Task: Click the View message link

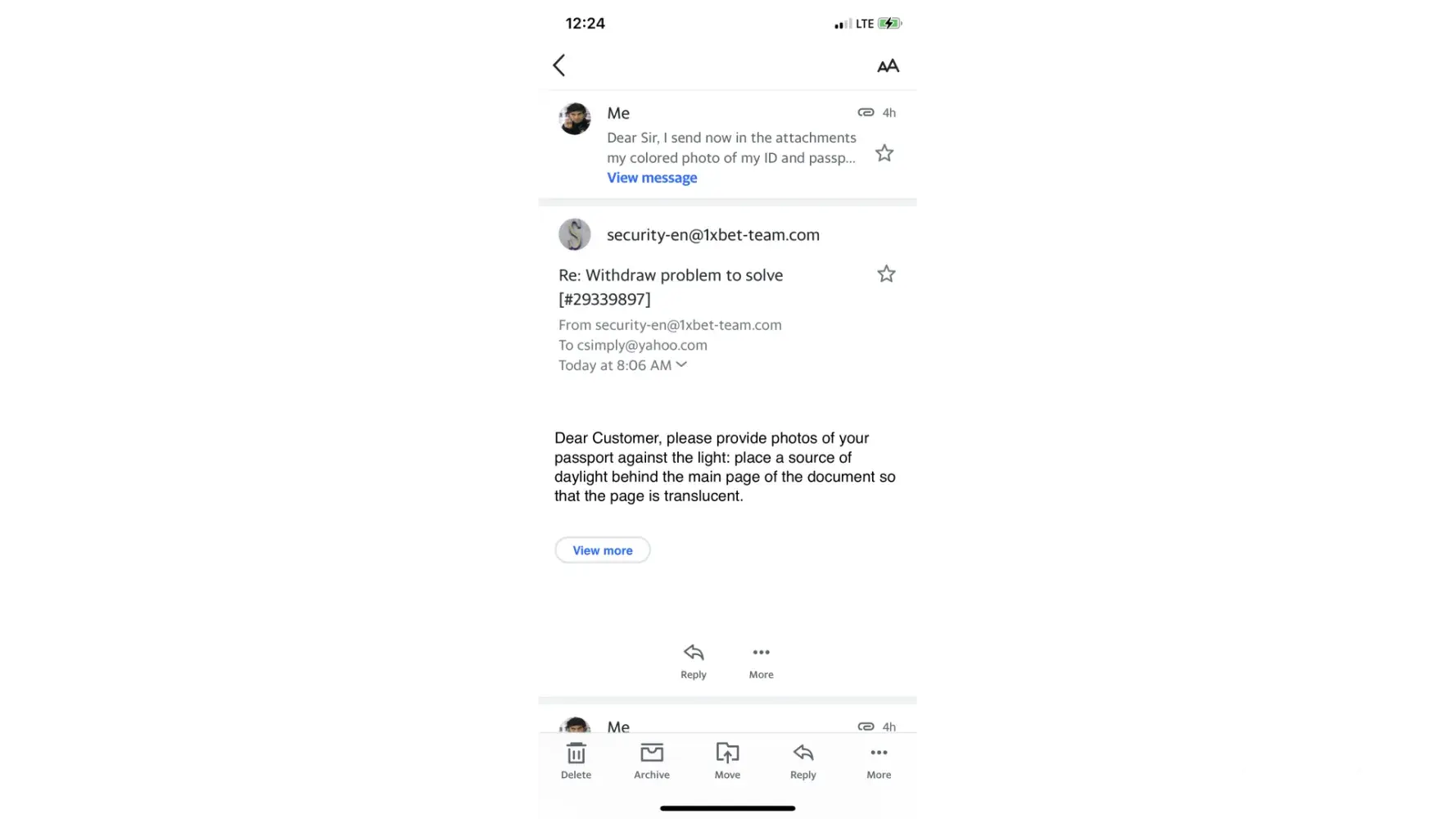Action: click(652, 178)
